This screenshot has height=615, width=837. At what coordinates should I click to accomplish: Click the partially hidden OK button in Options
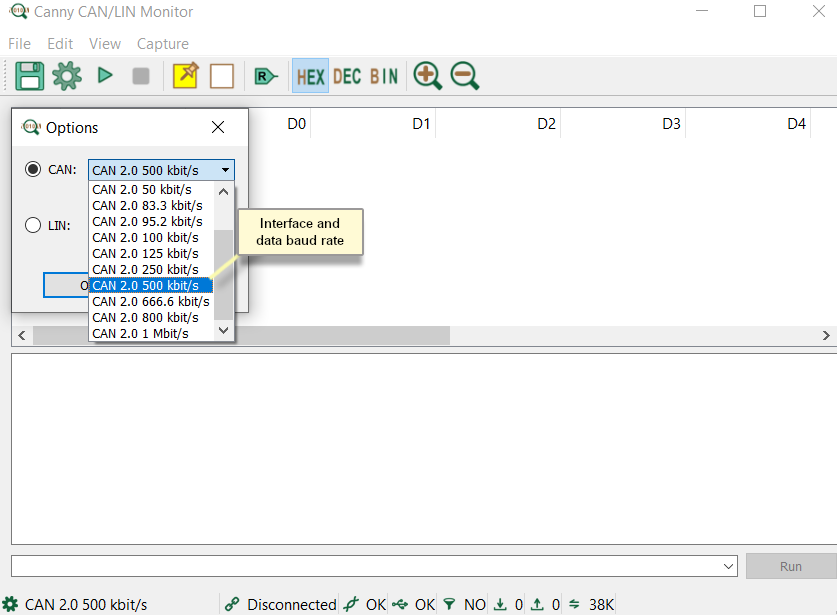point(66,285)
